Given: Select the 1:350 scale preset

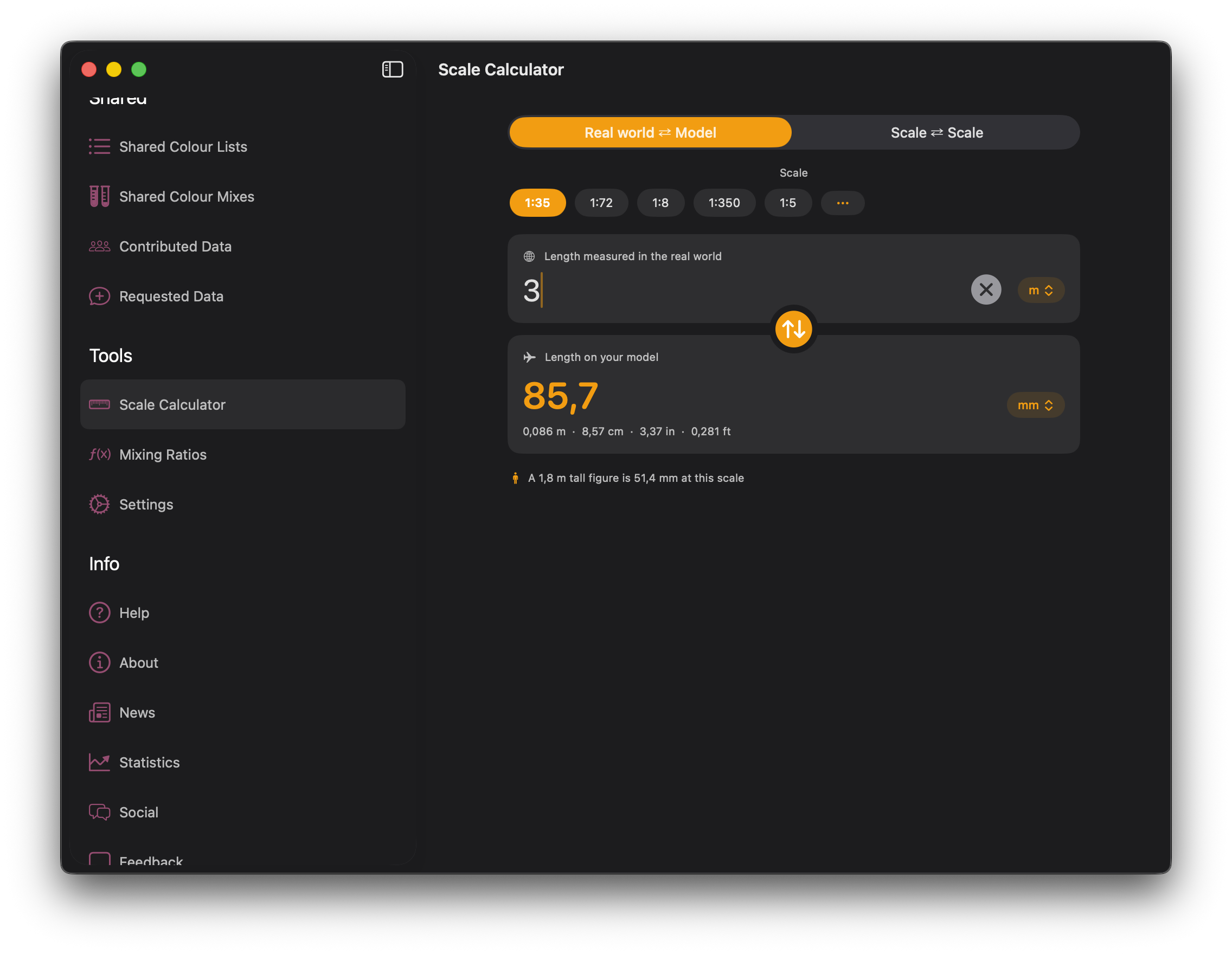Looking at the screenshot, I should point(724,202).
